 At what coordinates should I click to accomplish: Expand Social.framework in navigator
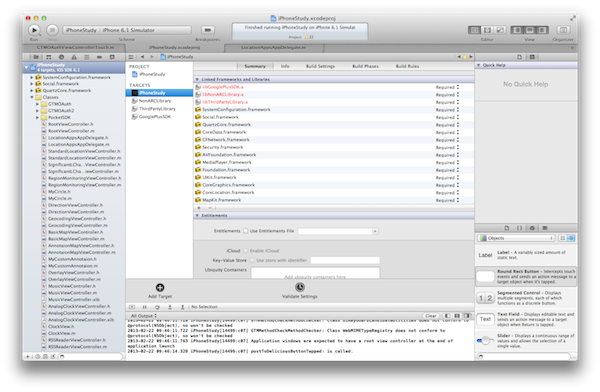coord(32,84)
